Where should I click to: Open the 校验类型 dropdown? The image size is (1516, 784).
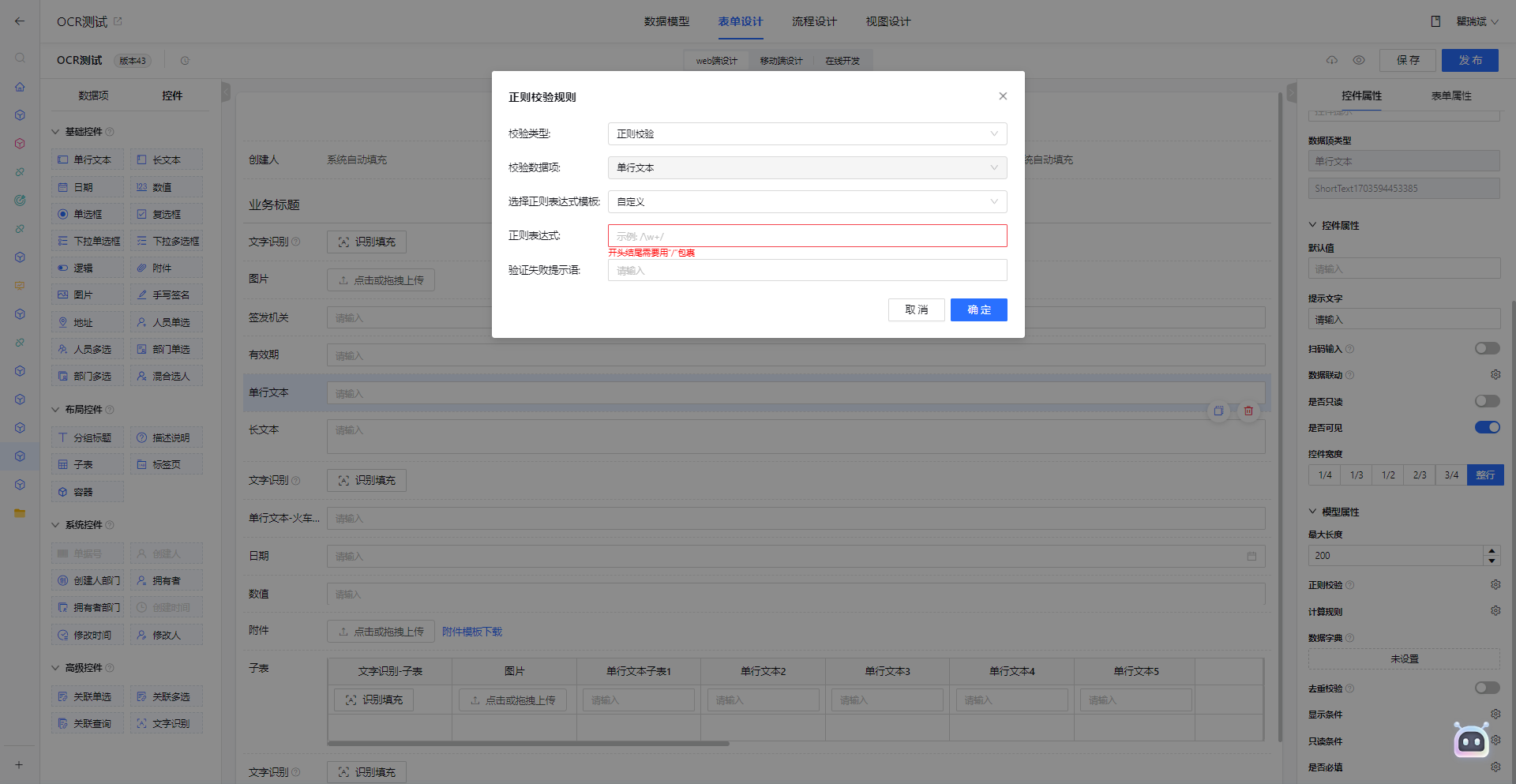click(x=807, y=134)
